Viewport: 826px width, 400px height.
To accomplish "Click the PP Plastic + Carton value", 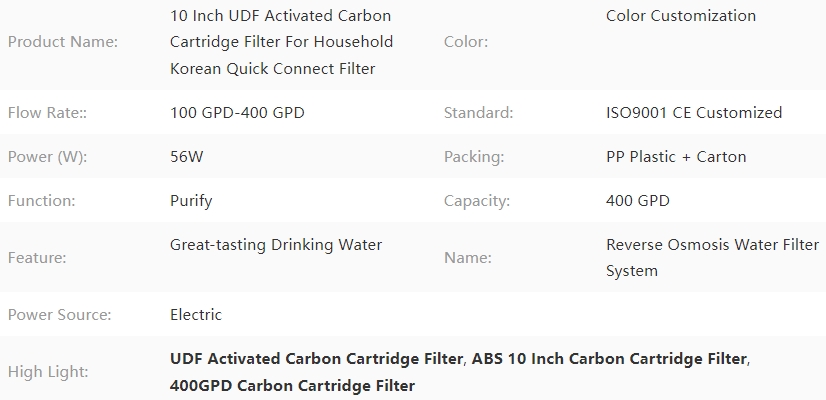I will click(x=676, y=157).
